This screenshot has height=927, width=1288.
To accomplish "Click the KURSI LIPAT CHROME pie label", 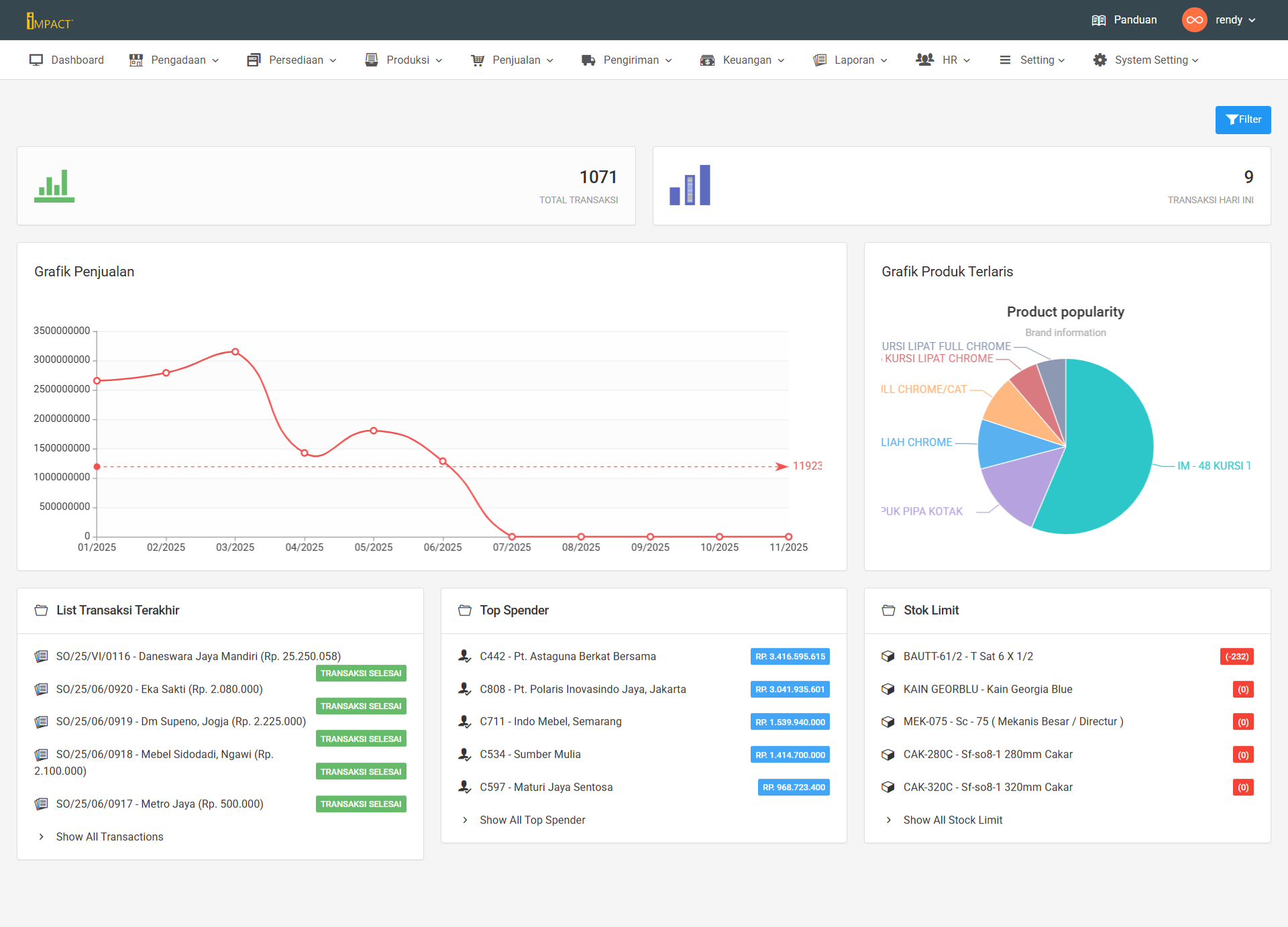I will click(x=938, y=359).
